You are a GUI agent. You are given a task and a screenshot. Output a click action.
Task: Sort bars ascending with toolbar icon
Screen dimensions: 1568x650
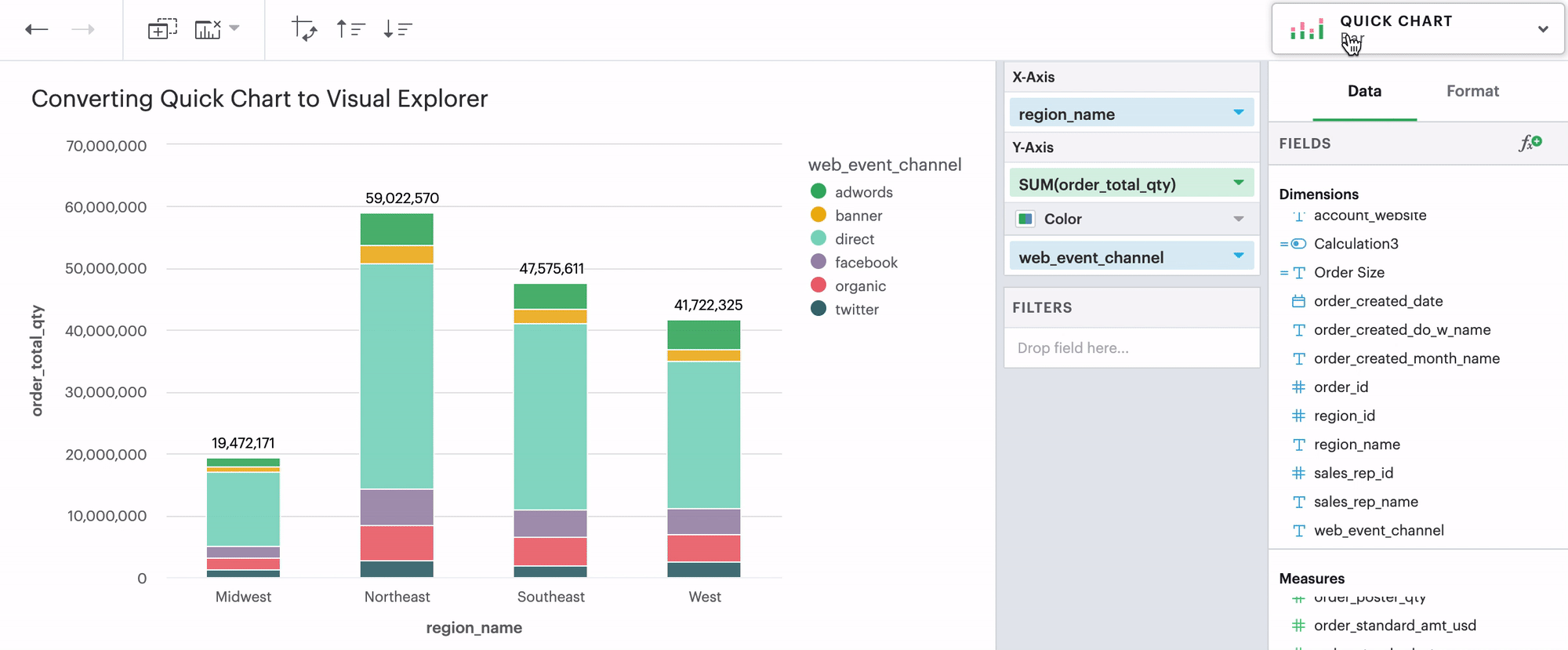pos(350,30)
